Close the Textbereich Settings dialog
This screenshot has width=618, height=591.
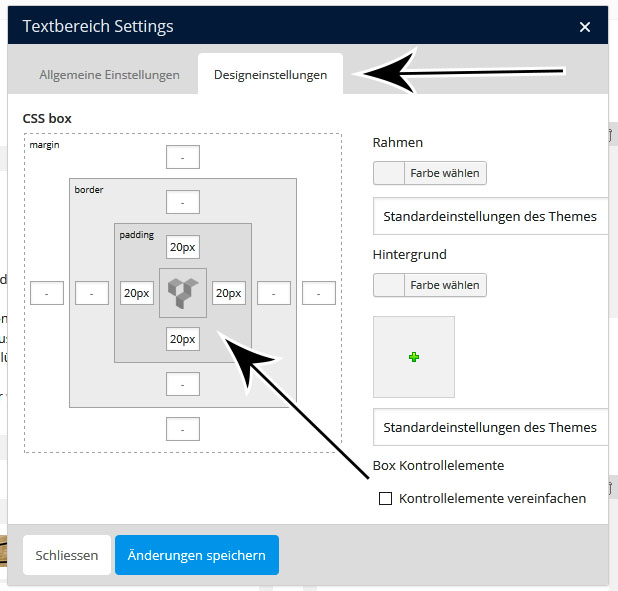585,27
